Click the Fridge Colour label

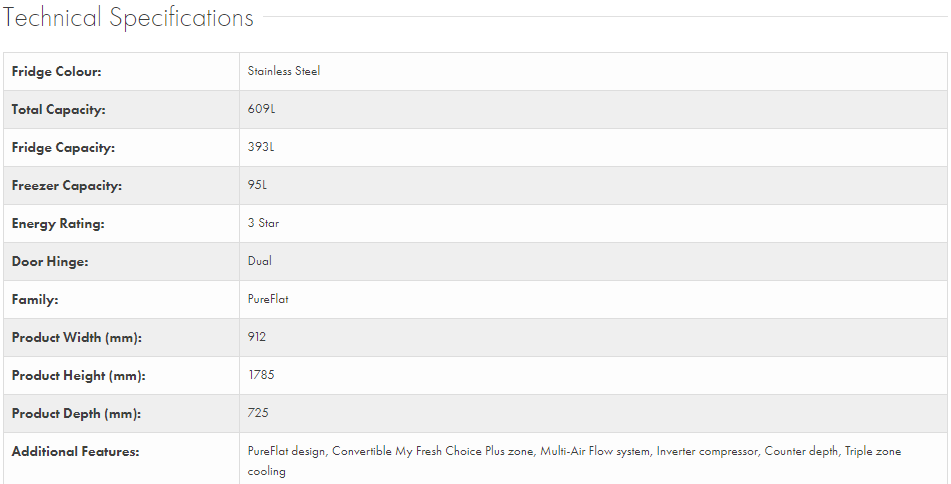[x=57, y=72]
